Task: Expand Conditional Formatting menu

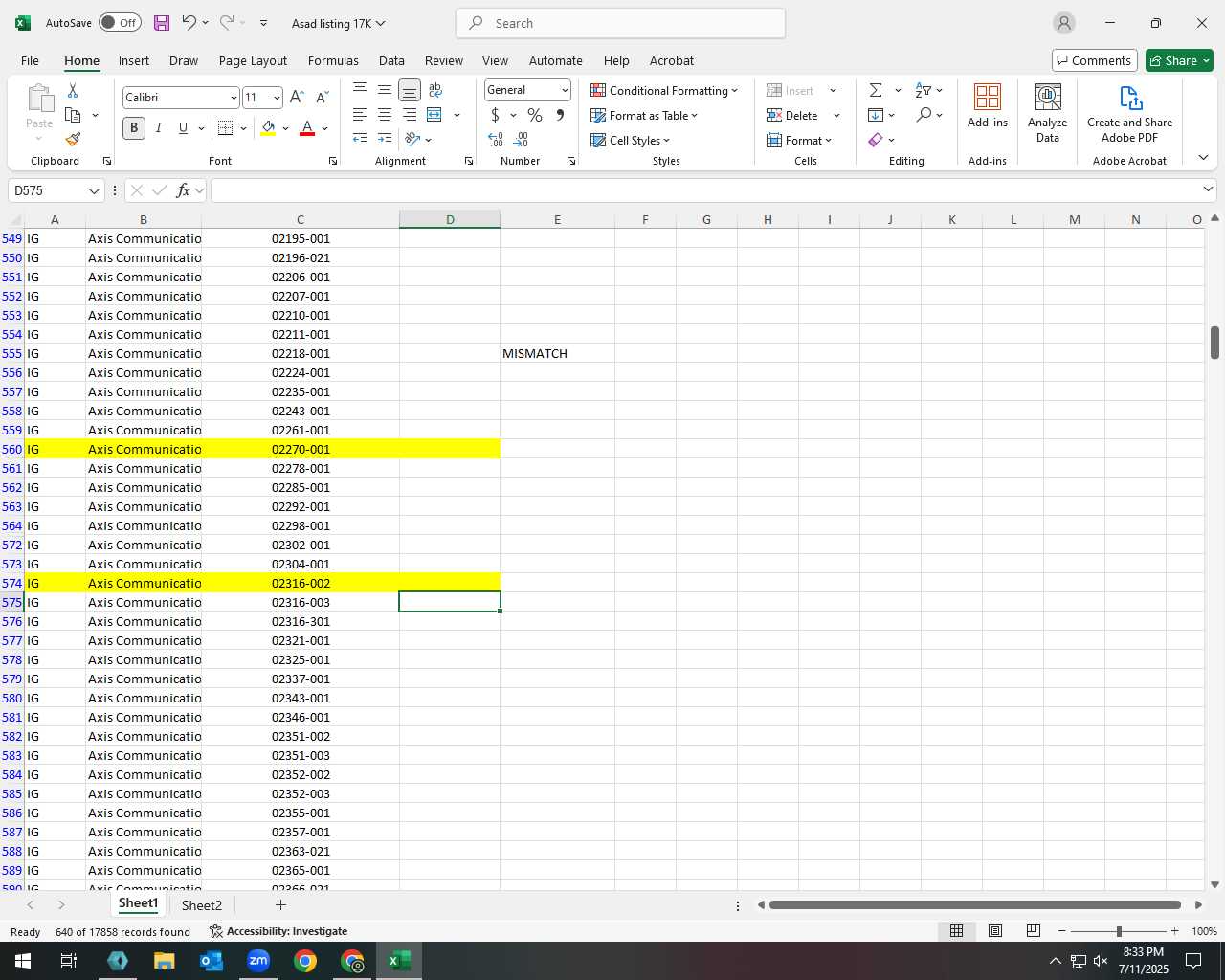Action: coord(664,90)
